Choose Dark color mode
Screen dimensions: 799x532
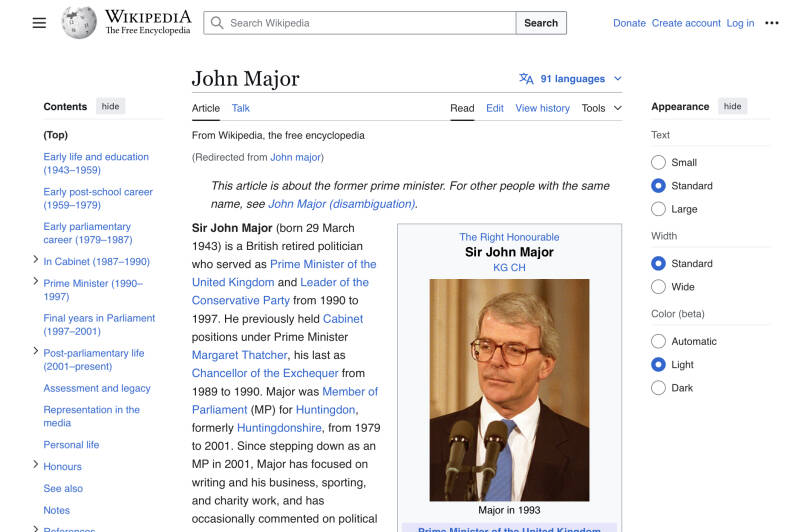[658, 388]
